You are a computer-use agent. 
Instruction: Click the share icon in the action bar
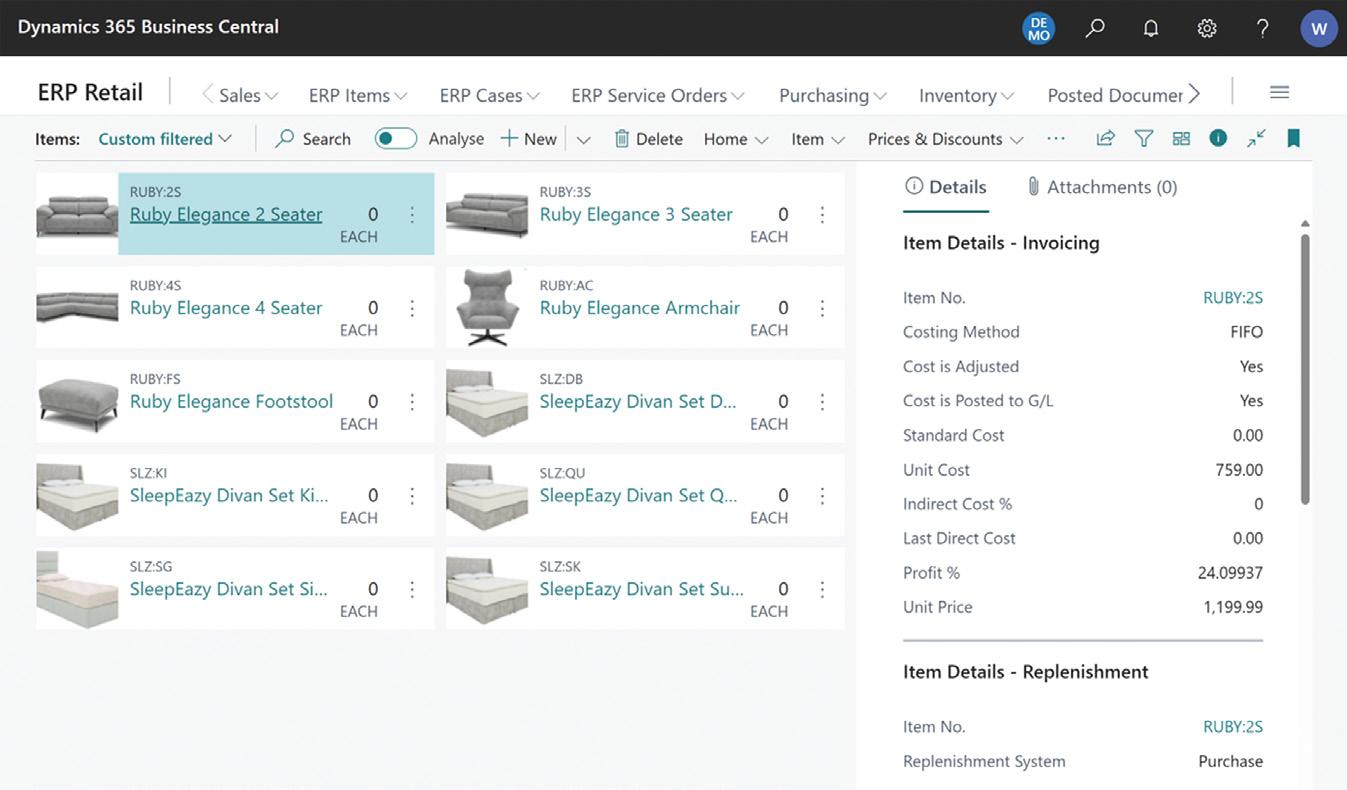1105,138
